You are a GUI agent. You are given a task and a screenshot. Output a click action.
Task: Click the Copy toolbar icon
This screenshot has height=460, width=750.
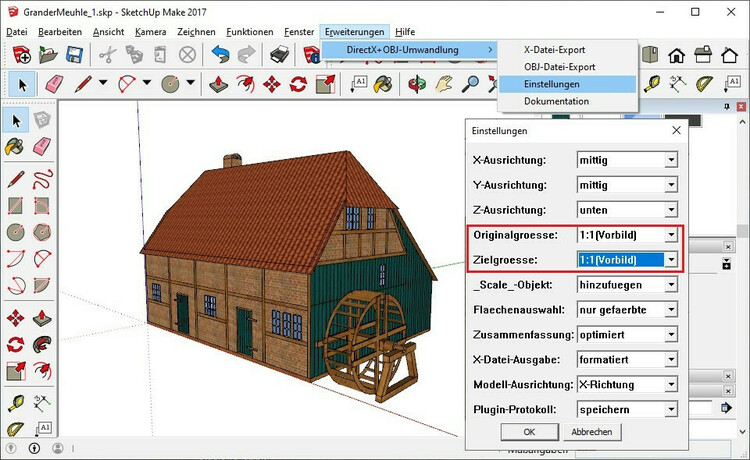coord(134,55)
